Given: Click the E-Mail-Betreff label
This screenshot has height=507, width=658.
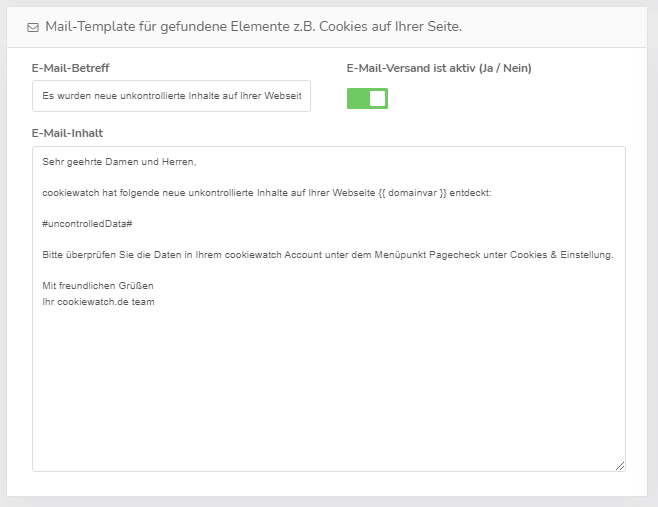Looking at the screenshot, I should click(x=71, y=68).
